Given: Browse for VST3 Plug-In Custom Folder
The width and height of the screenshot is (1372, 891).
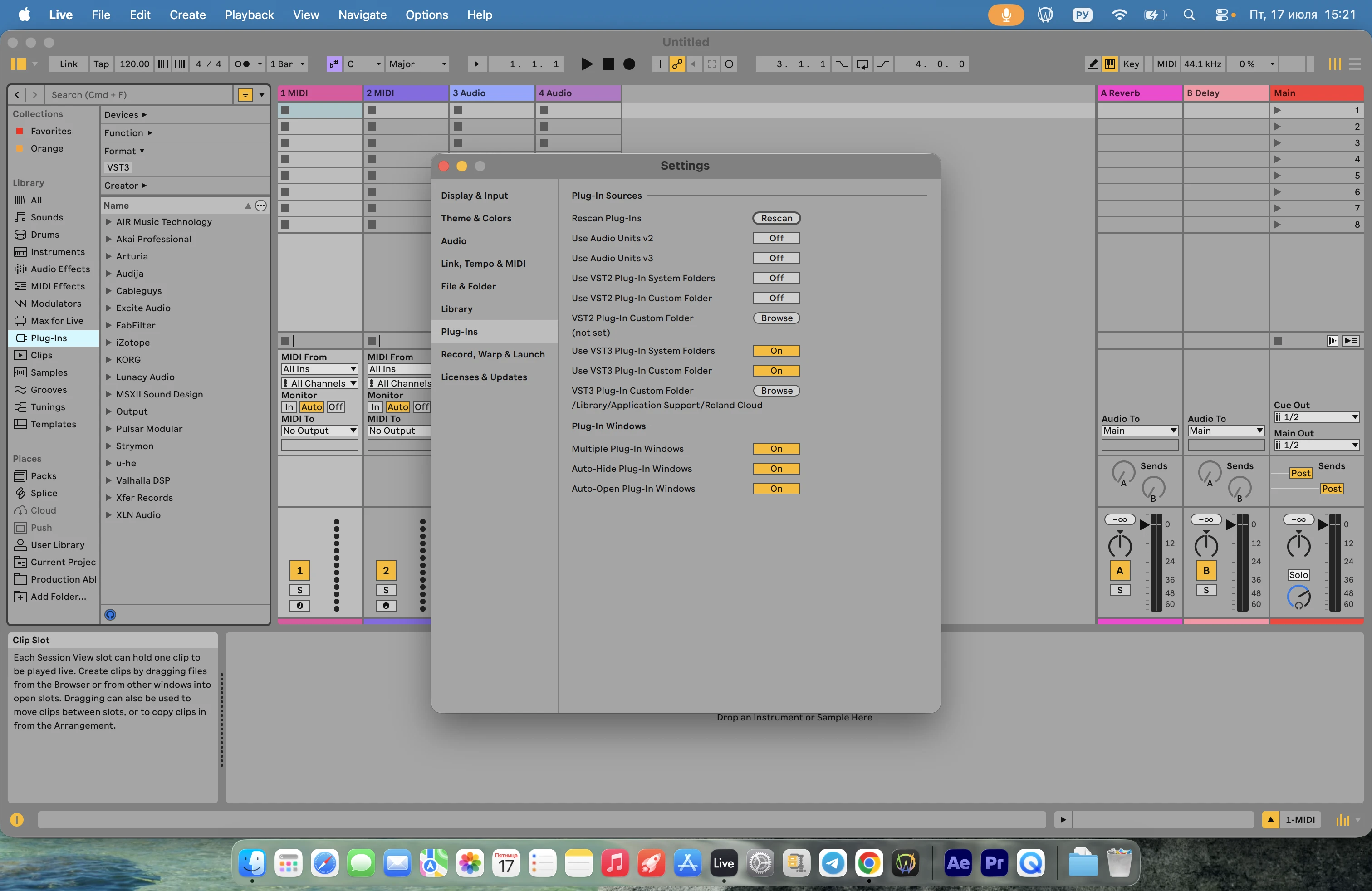Looking at the screenshot, I should pos(776,391).
